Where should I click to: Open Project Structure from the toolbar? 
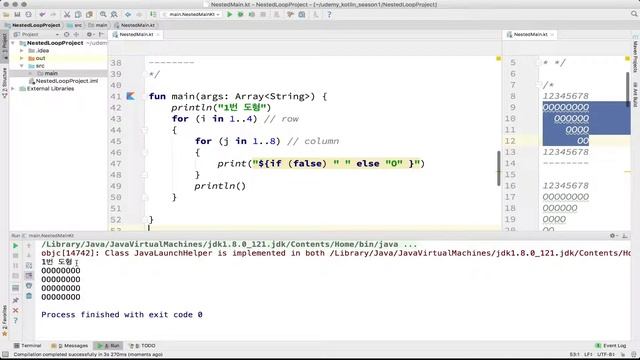(x=302, y=15)
